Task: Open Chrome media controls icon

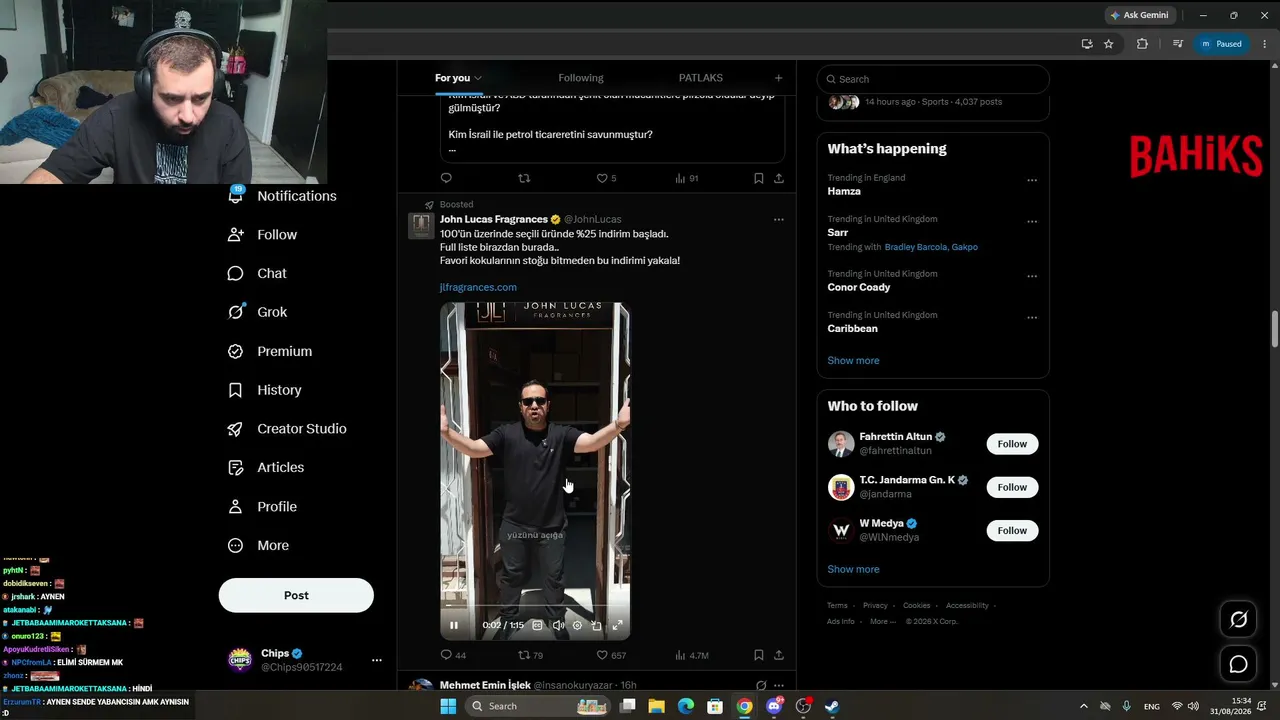Action: click(1178, 44)
